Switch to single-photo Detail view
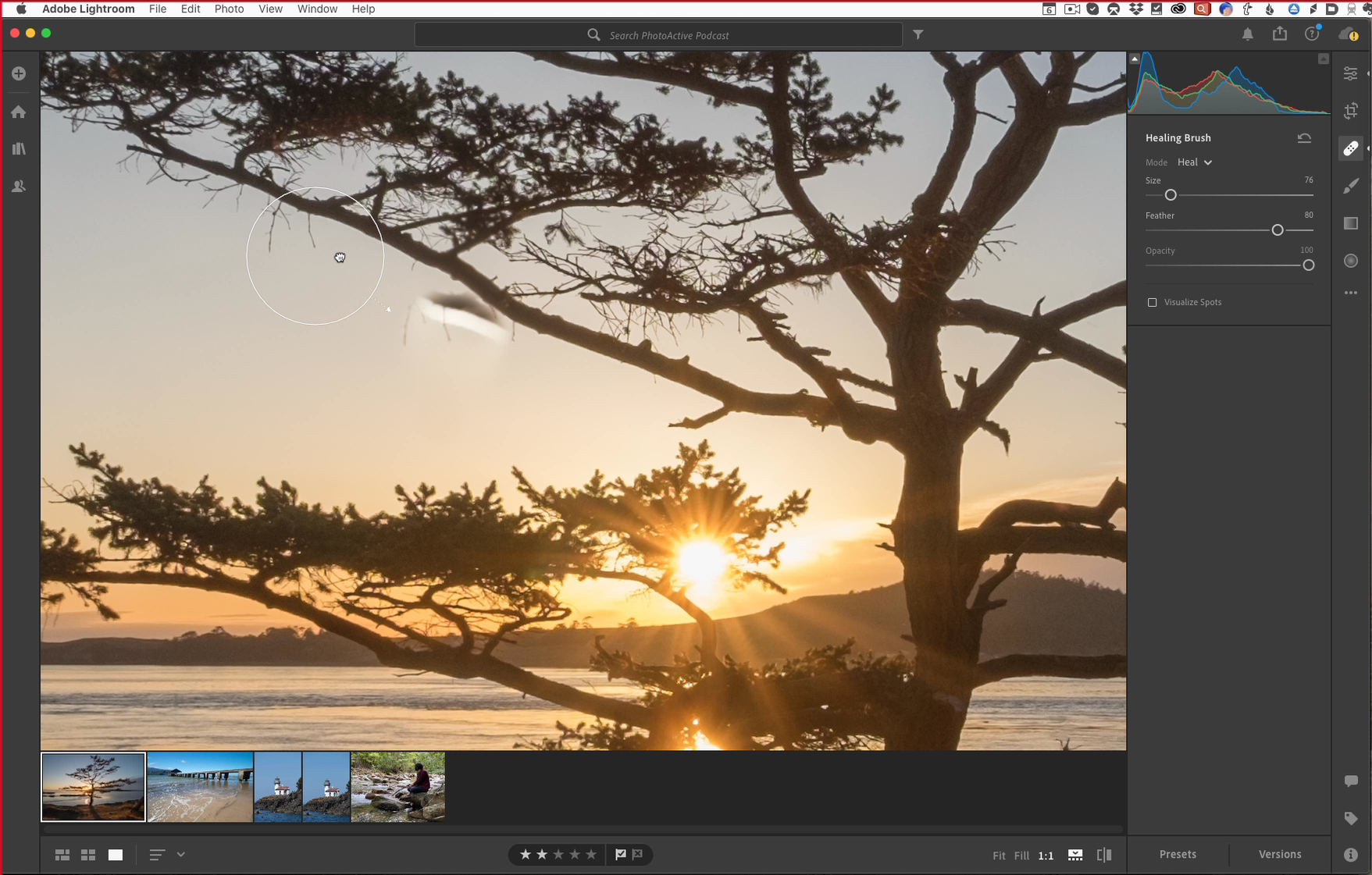 coord(116,855)
